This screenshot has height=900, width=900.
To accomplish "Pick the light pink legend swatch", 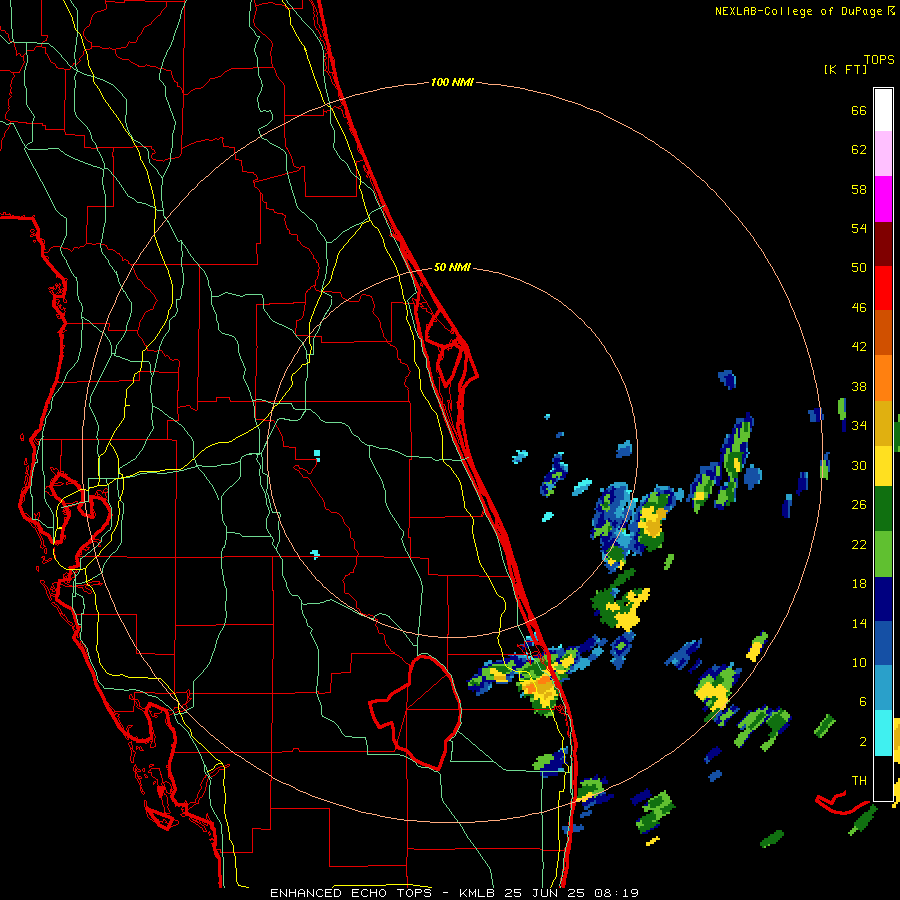I will click(x=883, y=153).
